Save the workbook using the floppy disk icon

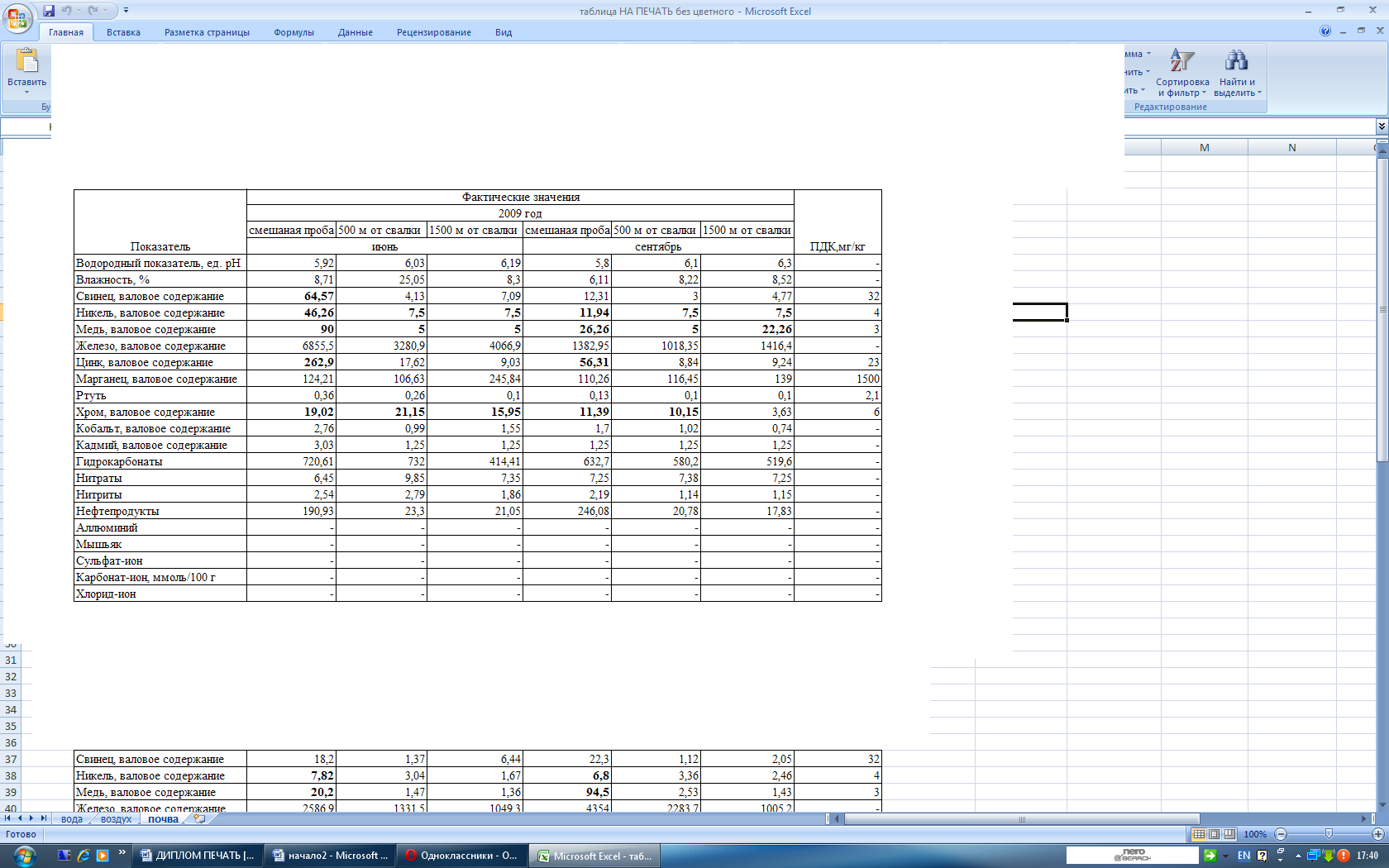pyautogui.click(x=49, y=11)
